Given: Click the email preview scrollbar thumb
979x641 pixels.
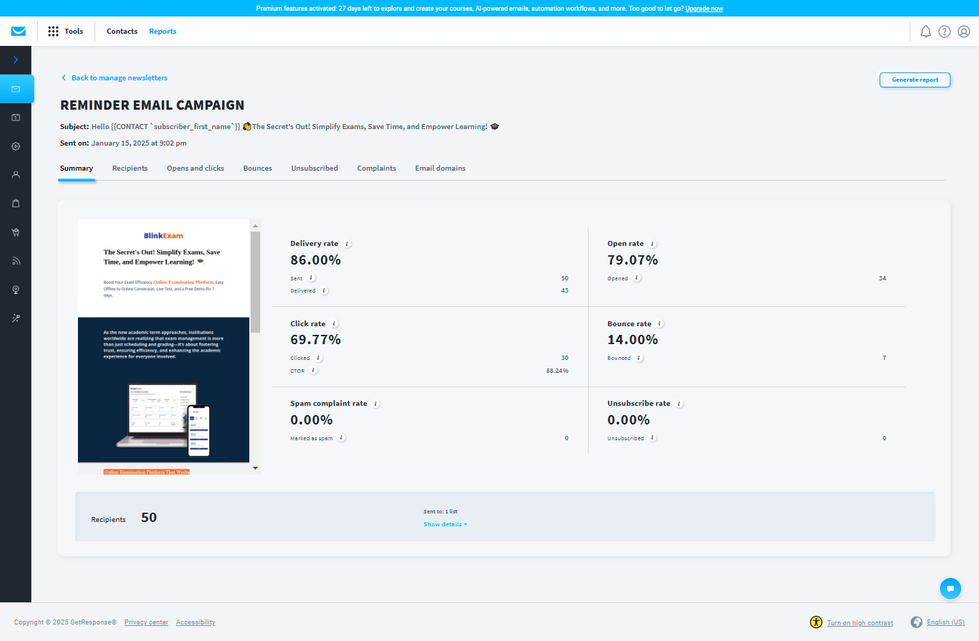Looking at the screenshot, I should tap(255, 282).
